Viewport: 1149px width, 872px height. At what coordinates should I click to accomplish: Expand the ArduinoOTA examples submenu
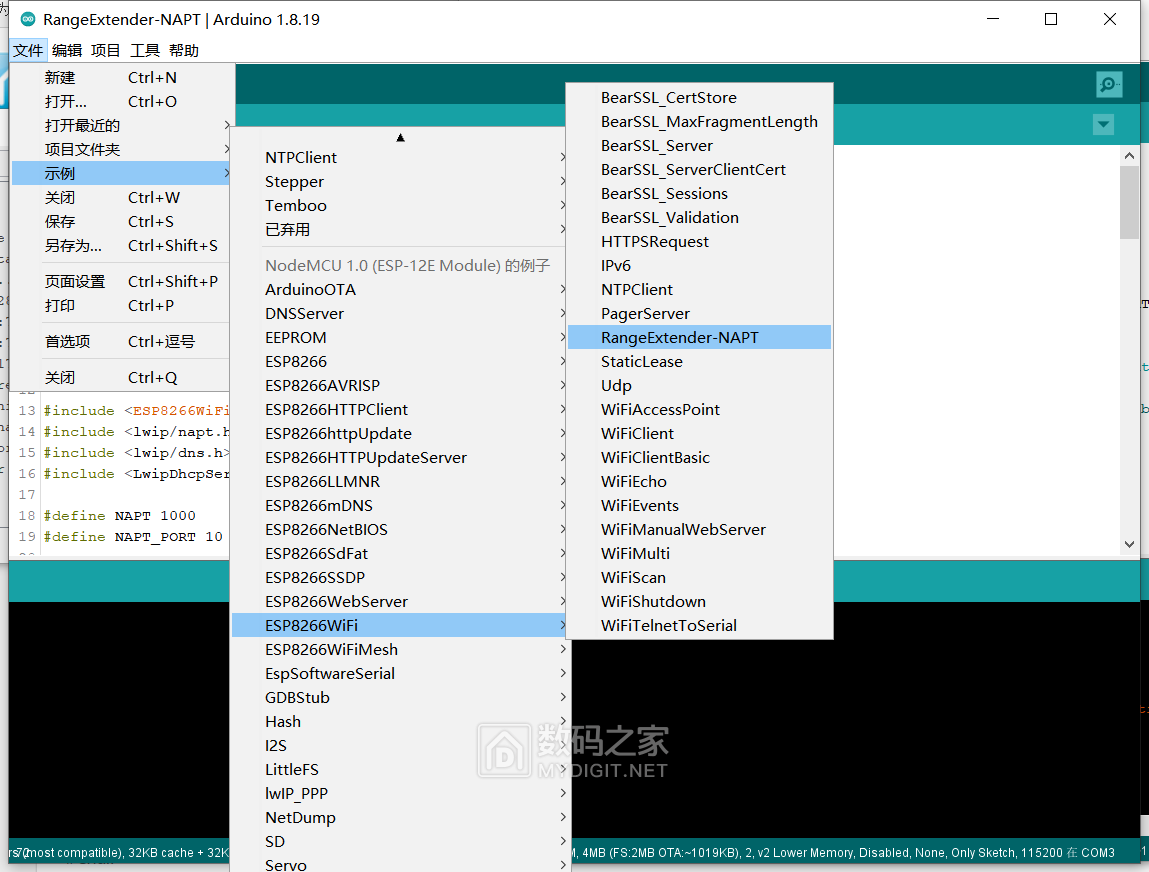[400, 289]
